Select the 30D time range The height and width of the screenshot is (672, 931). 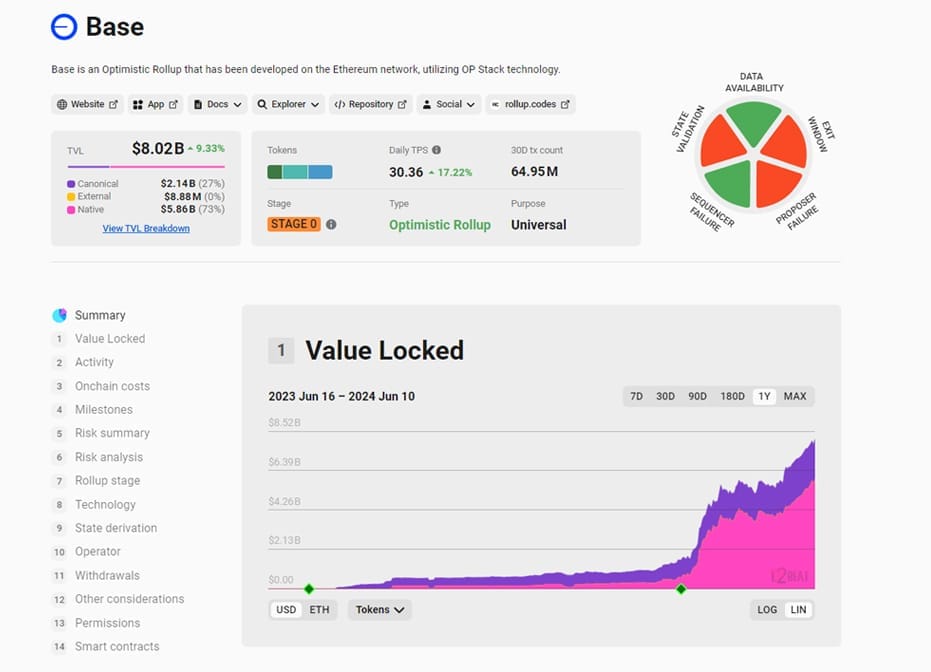665,396
